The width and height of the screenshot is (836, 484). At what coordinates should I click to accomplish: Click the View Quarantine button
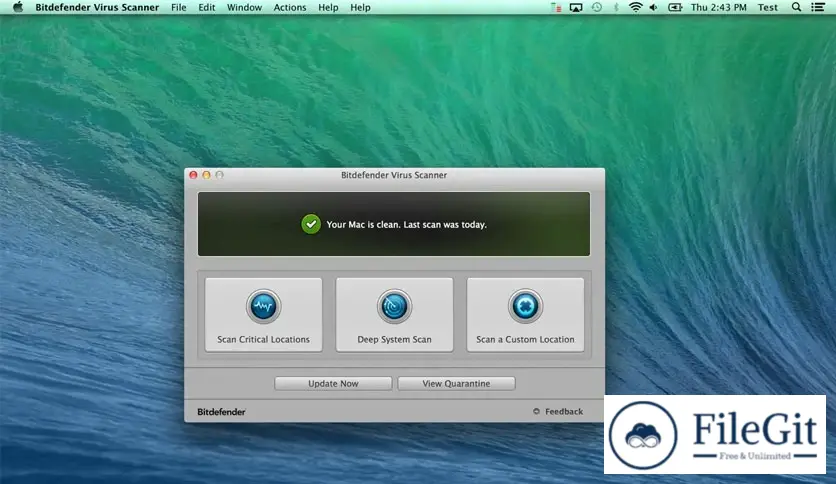coord(456,383)
